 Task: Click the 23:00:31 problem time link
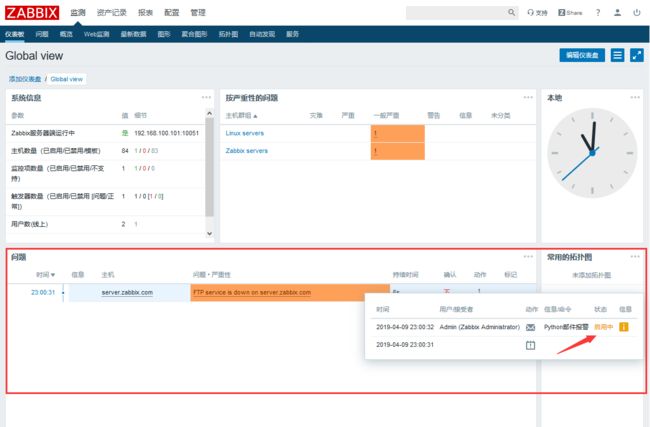[43, 292]
